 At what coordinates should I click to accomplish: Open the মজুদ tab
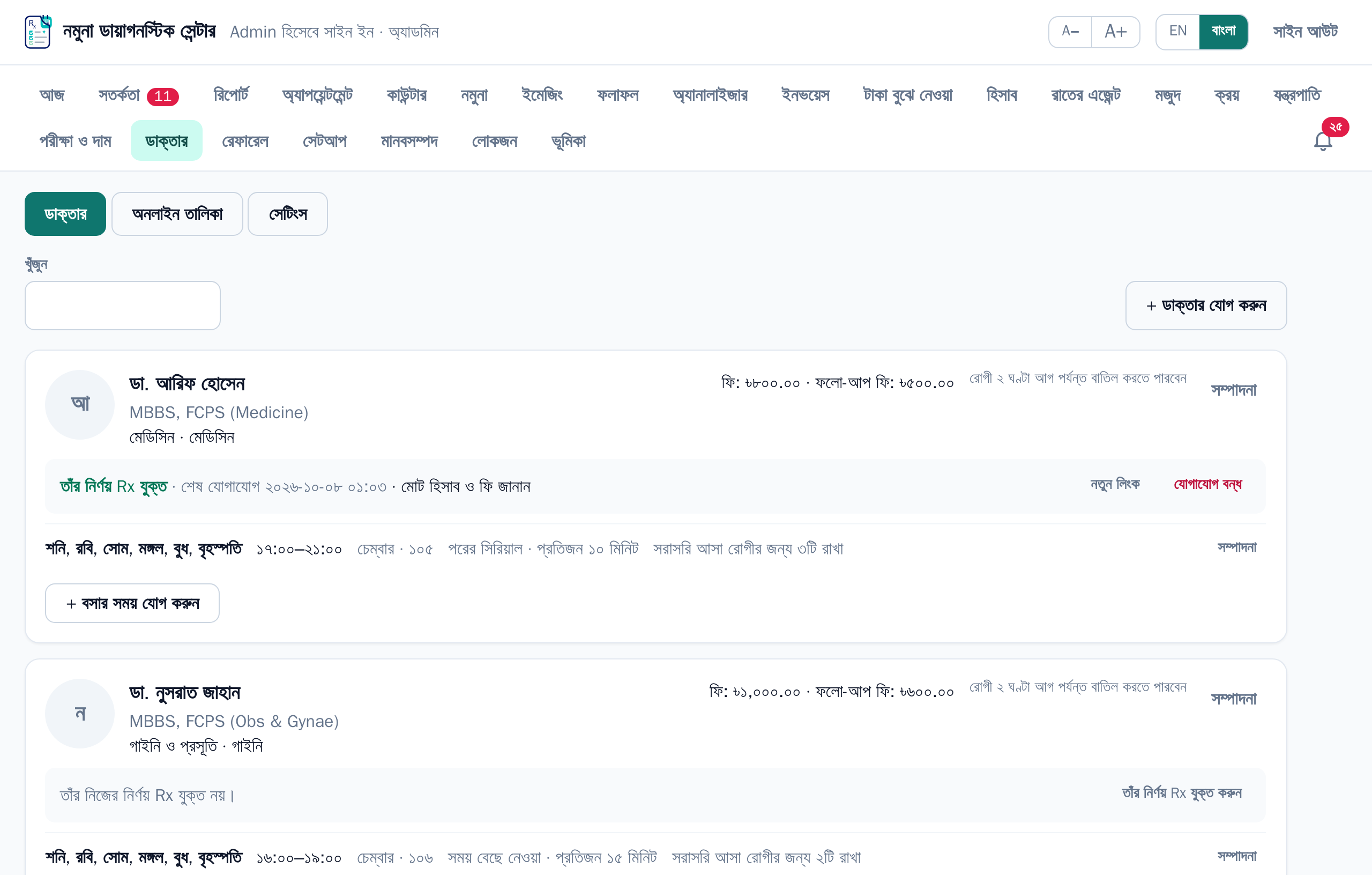(1167, 94)
